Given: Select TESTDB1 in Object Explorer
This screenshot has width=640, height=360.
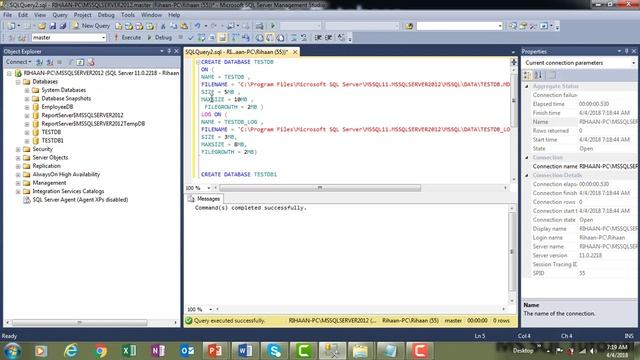Looking at the screenshot, I should 52,140.
